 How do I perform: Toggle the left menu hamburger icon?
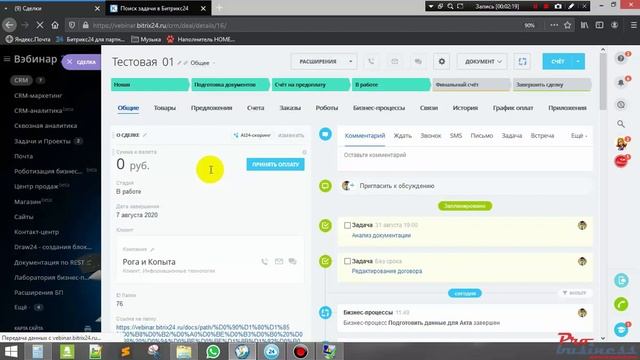coord(7,59)
